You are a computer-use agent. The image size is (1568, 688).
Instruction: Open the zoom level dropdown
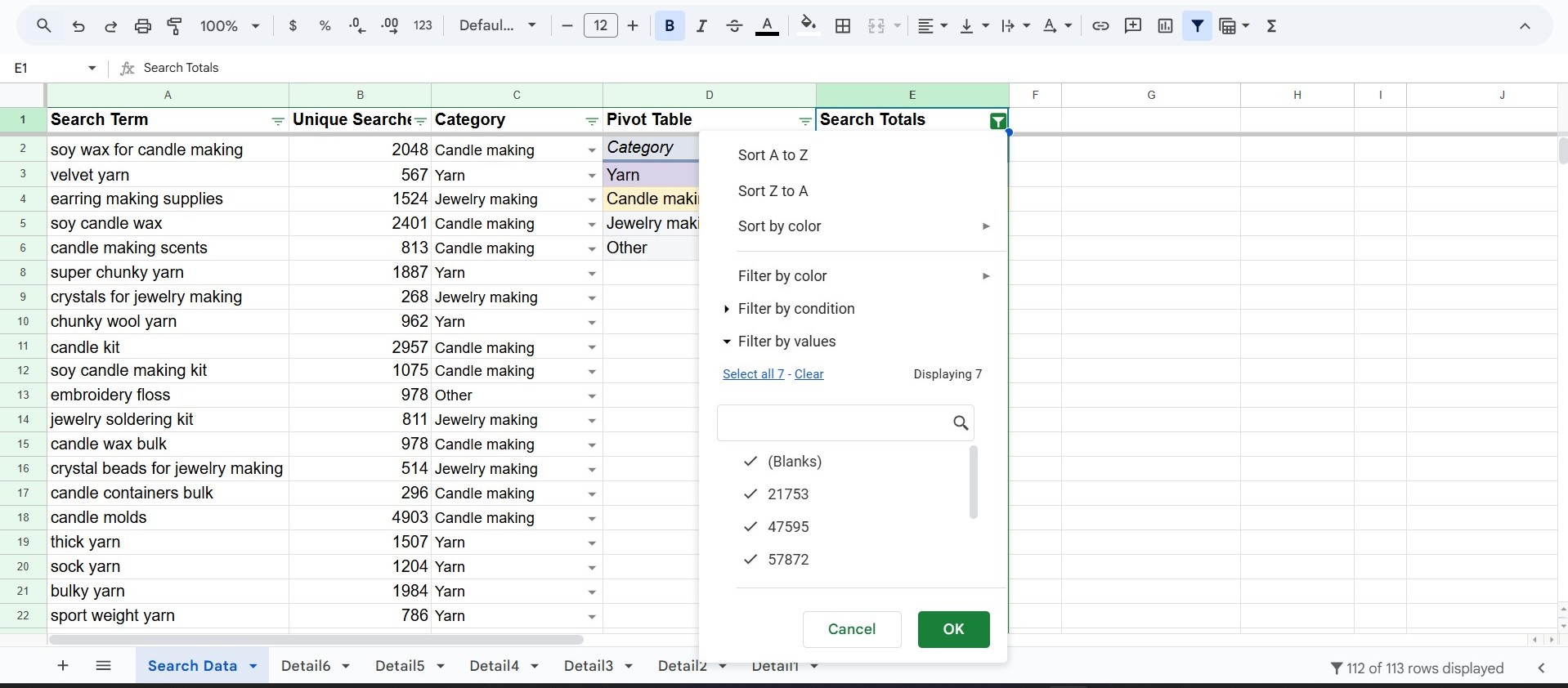point(230,26)
